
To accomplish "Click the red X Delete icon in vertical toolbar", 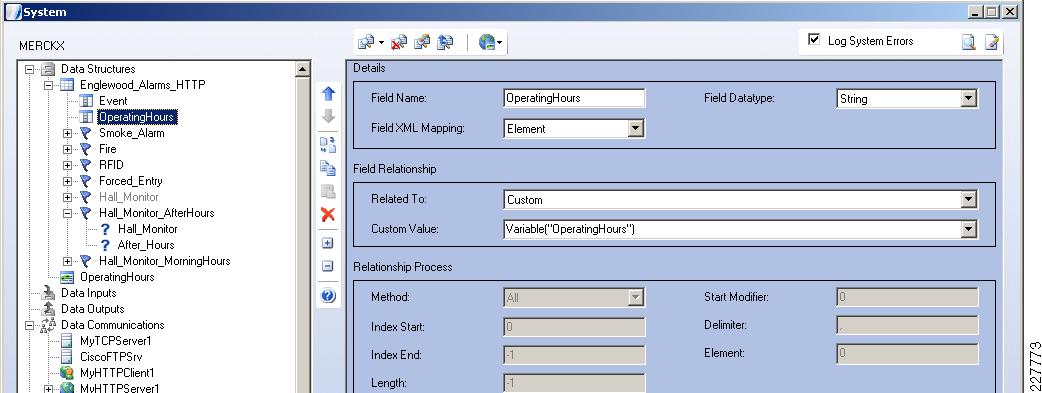I will pos(328,214).
